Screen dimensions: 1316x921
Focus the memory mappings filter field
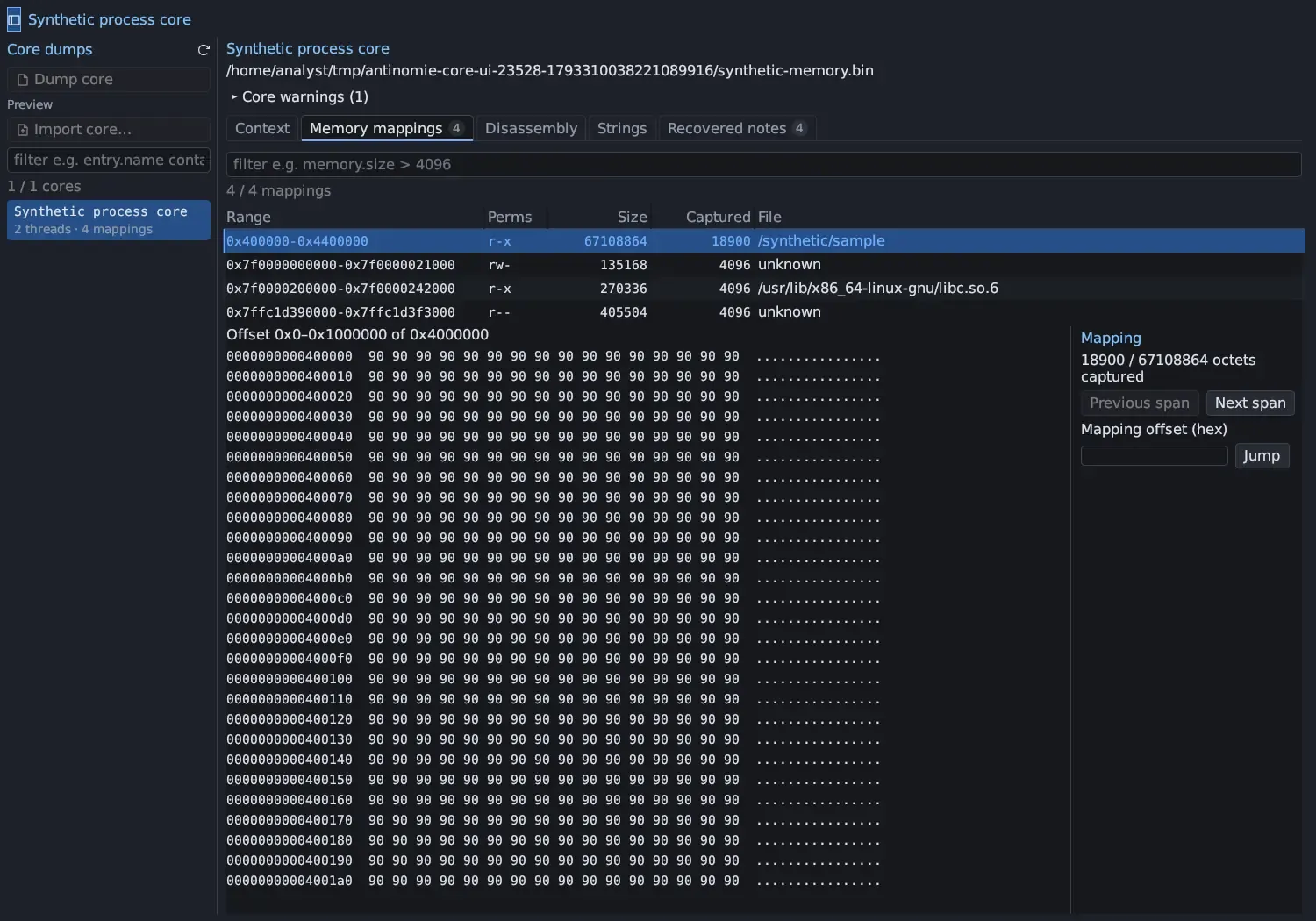point(763,164)
